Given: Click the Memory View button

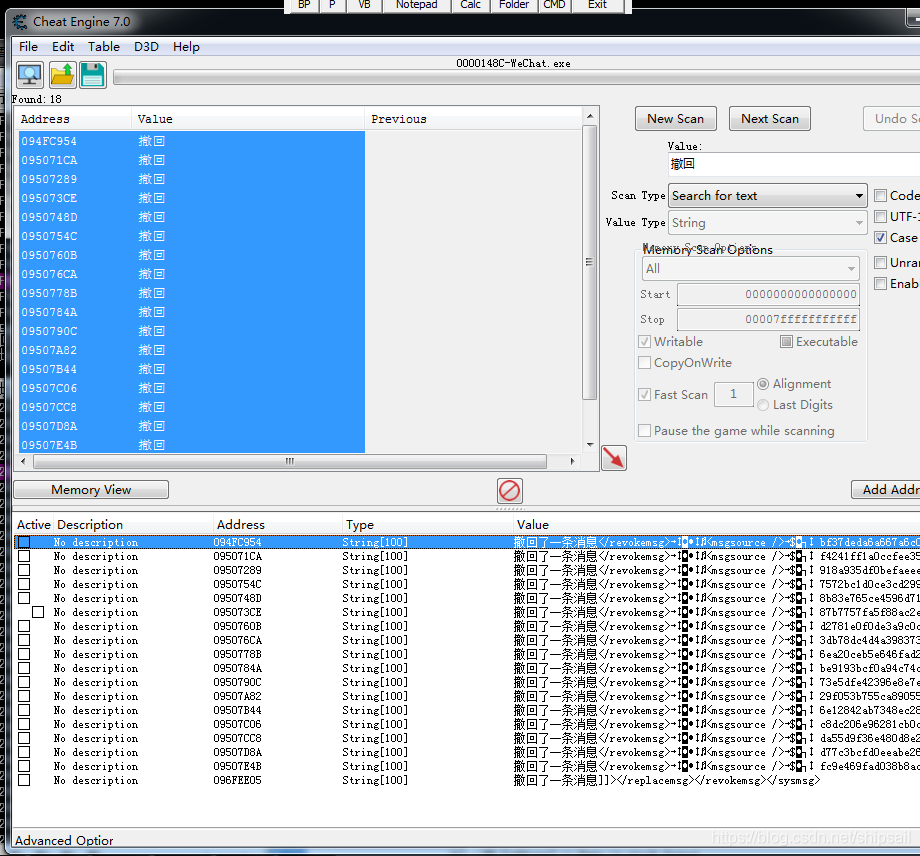Looking at the screenshot, I should coord(91,490).
